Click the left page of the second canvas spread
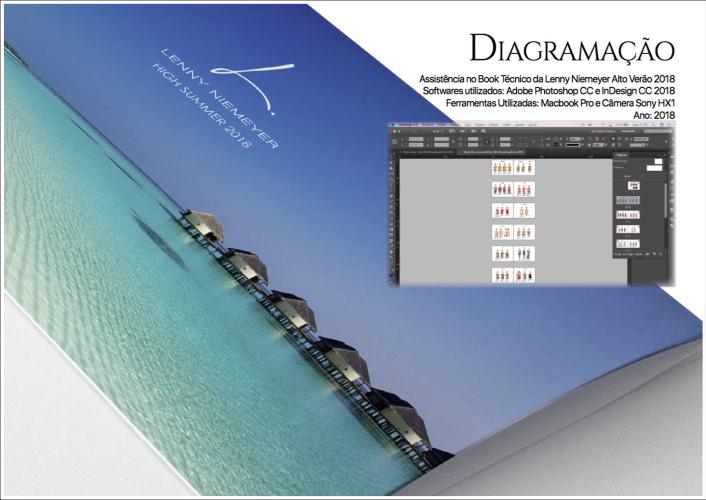 point(502,189)
